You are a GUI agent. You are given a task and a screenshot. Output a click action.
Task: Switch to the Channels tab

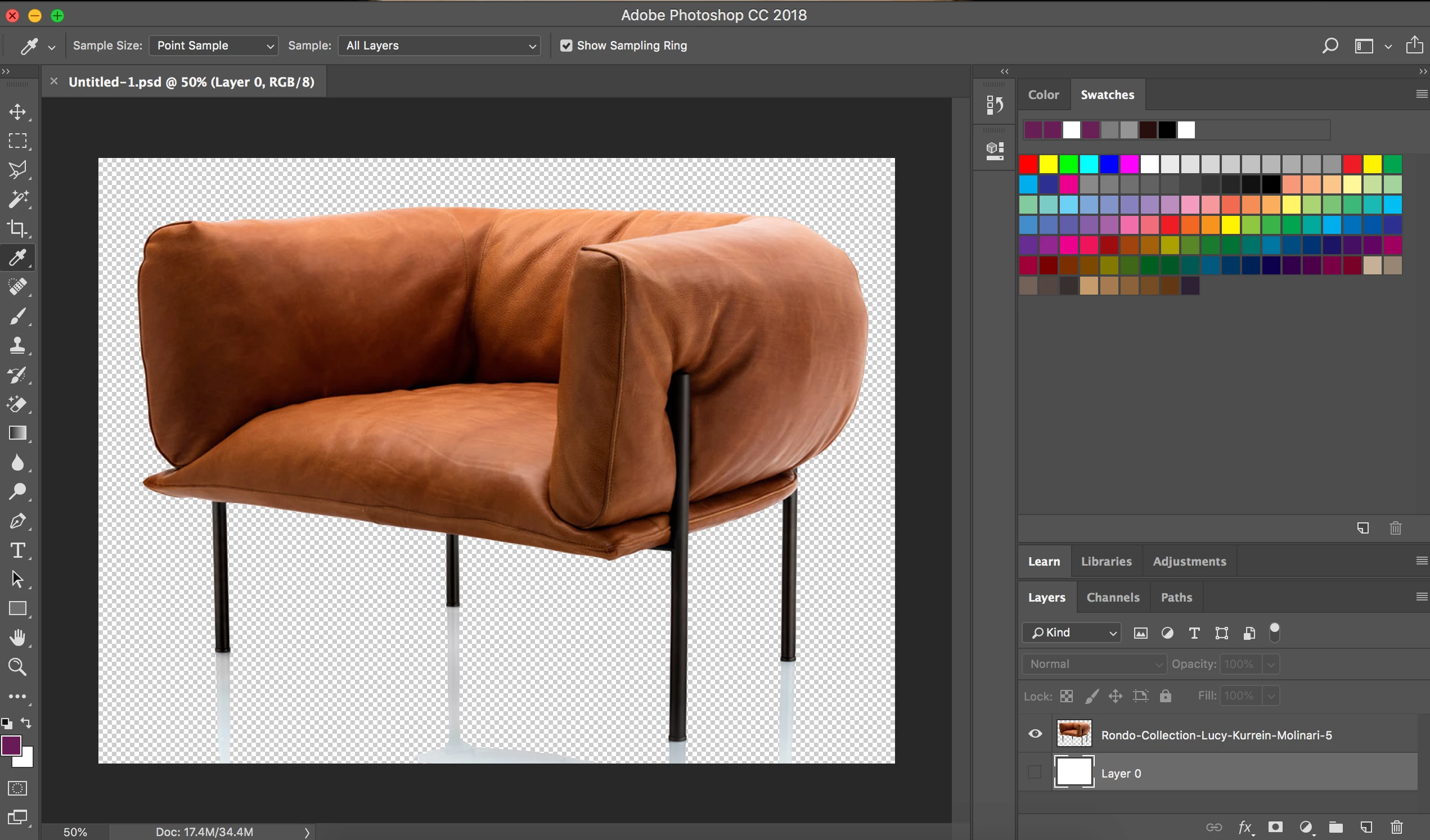tap(1112, 597)
